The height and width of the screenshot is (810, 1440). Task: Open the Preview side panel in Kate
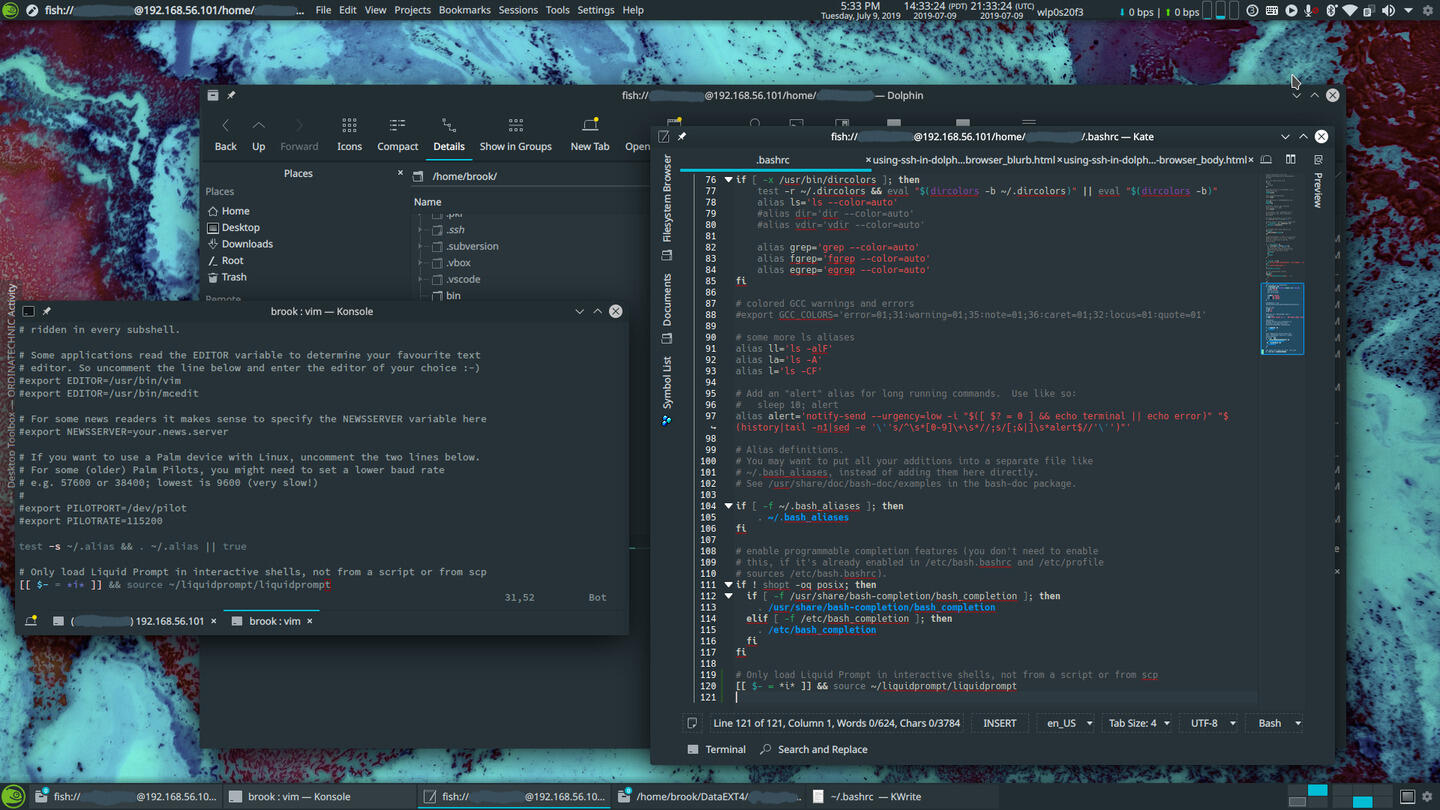coord(1318,181)
